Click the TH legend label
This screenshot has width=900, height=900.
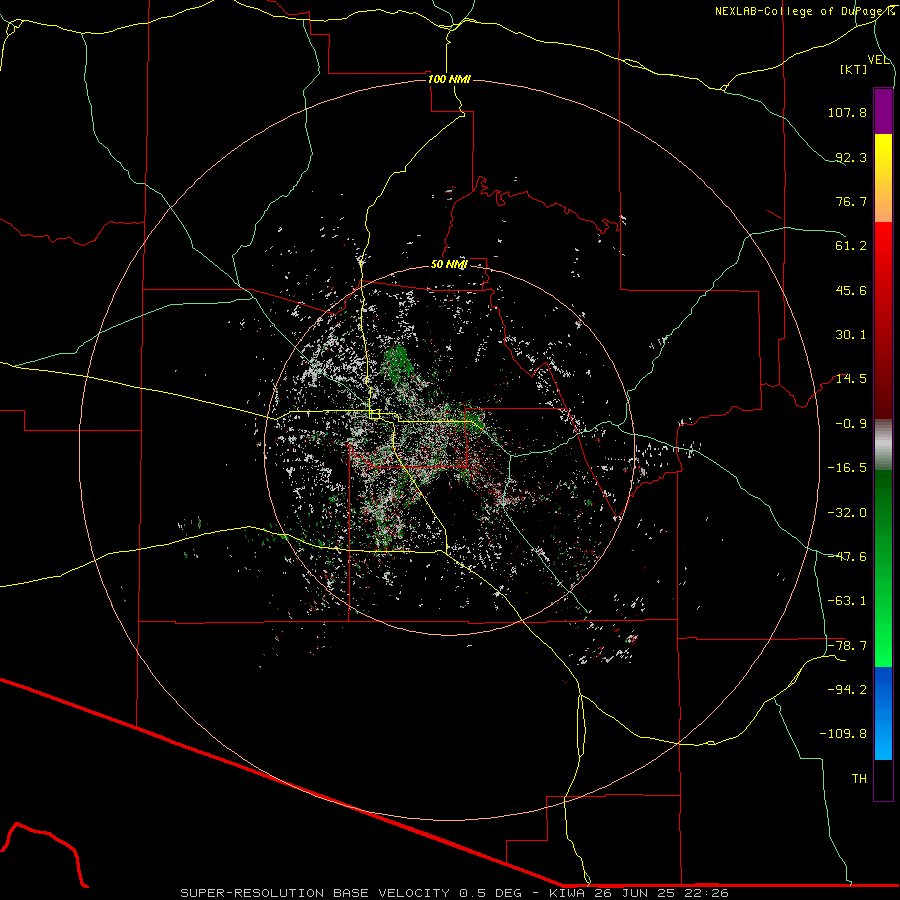pyautogui.click(x=859, y=779)
